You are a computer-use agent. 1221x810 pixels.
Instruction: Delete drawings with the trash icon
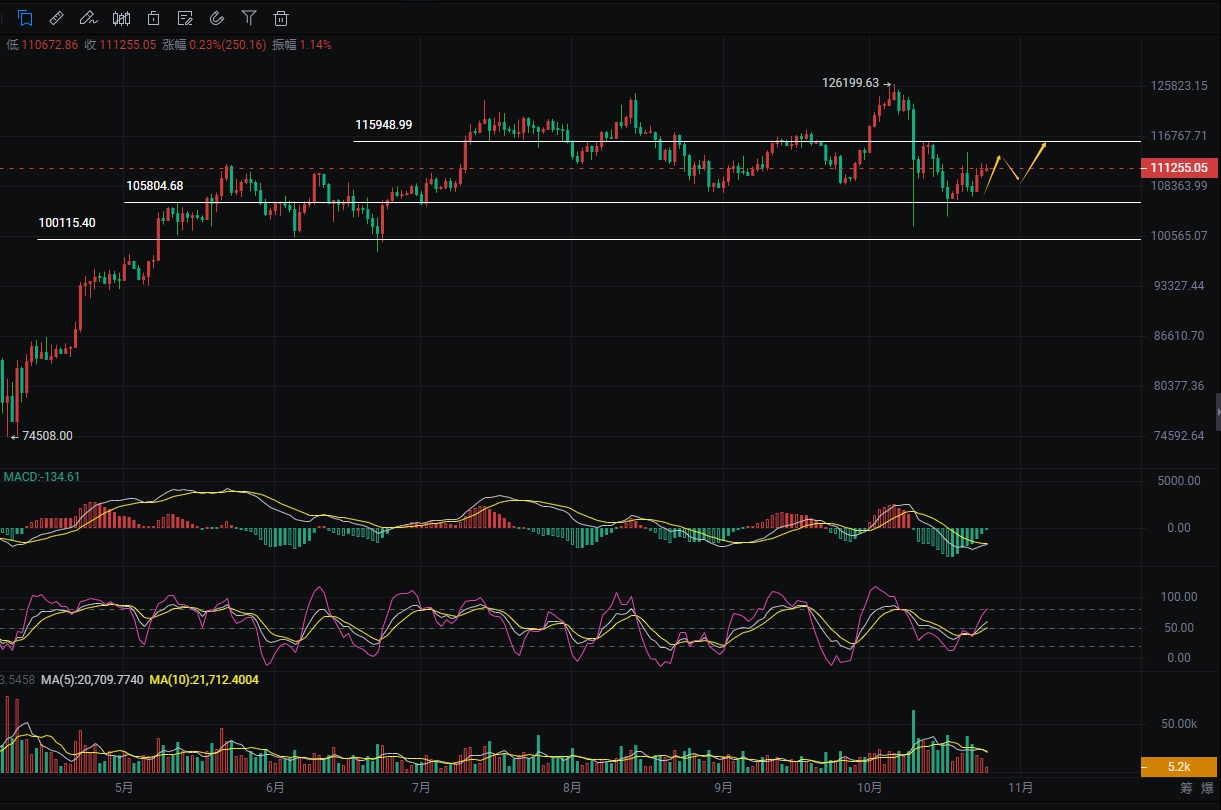(x=281, y=17)
